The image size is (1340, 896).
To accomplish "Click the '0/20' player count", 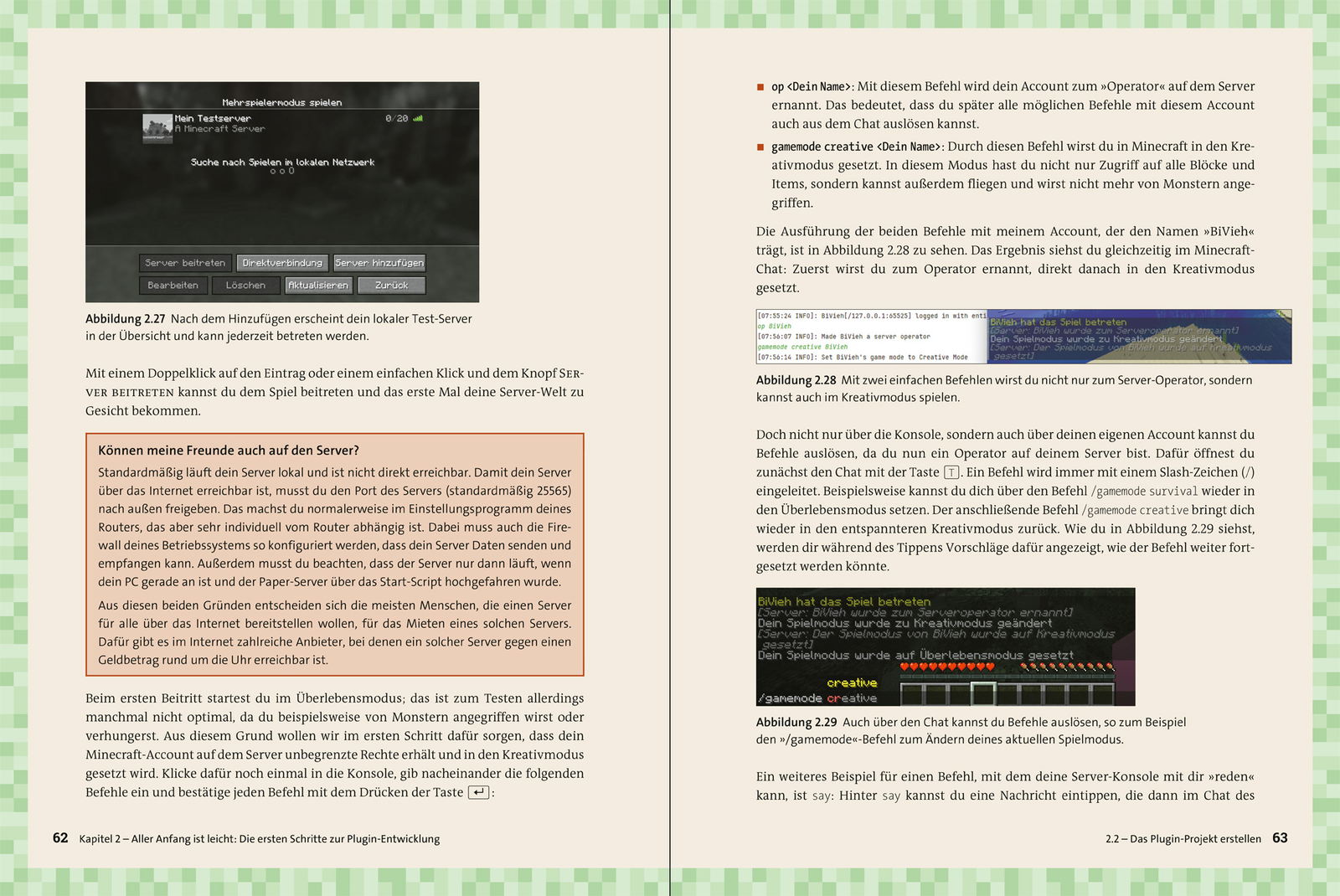I will 397,119.
